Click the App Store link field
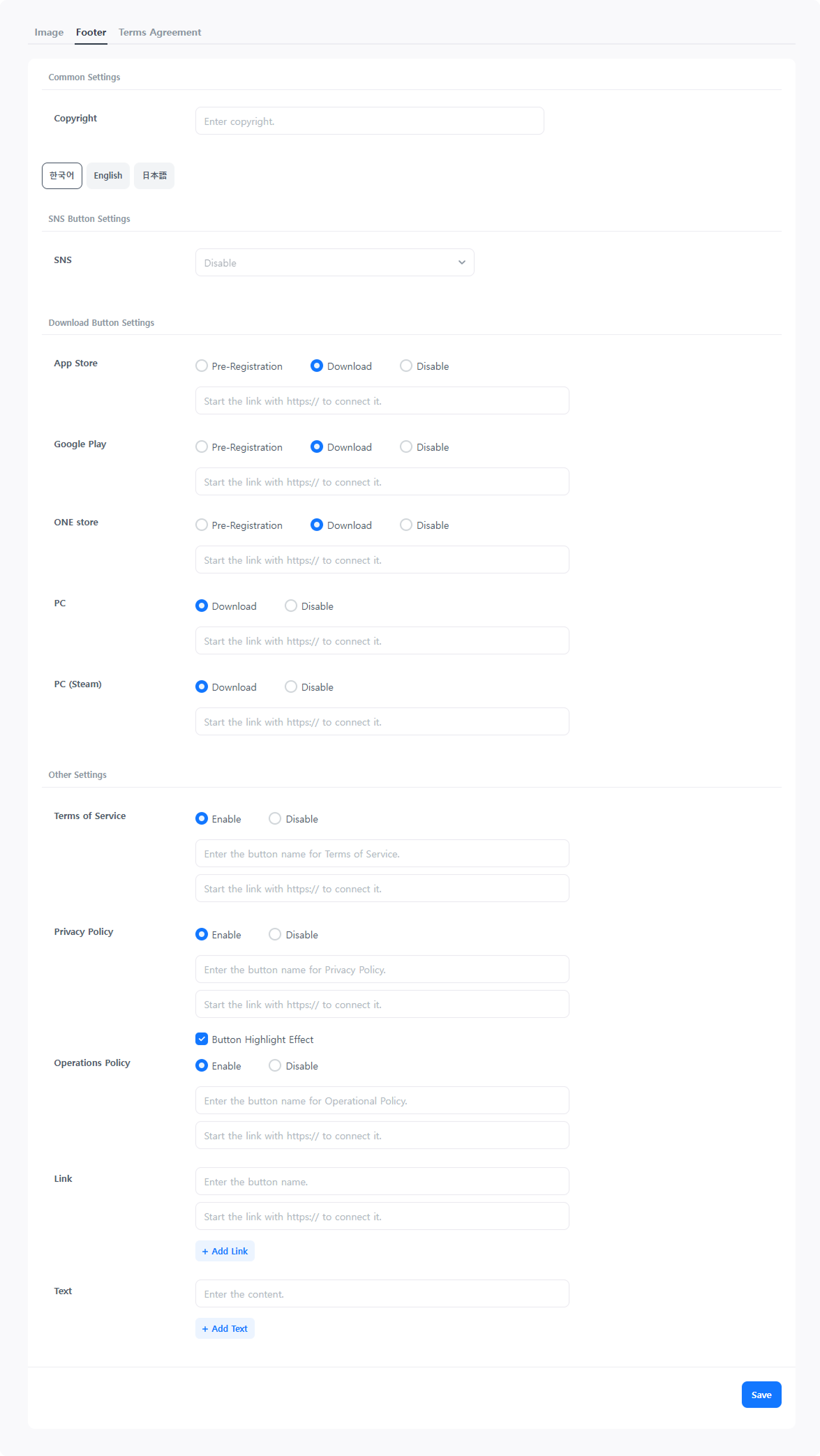 click(x=382, y=401)
